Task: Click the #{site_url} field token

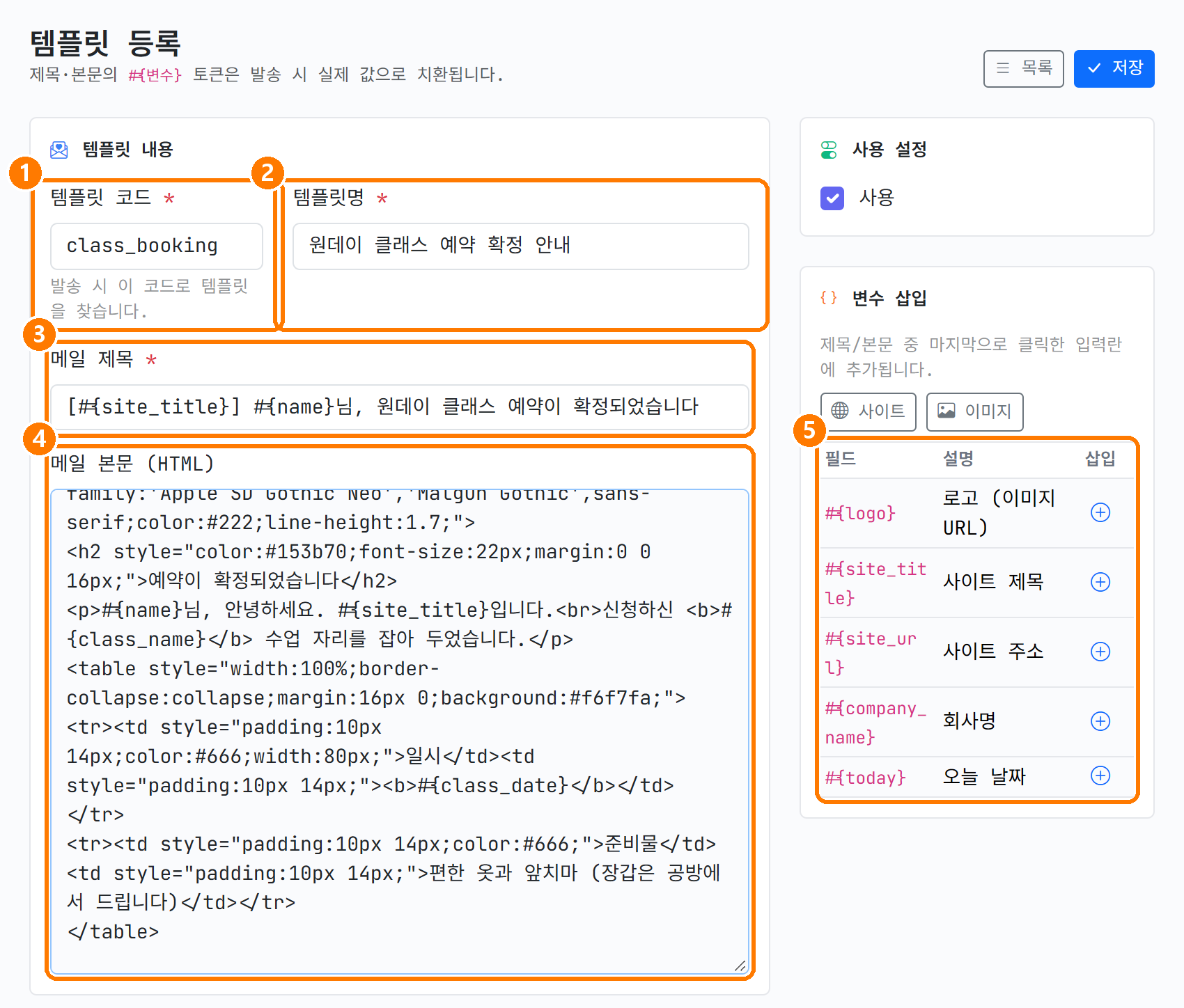Action: point(871,653)
